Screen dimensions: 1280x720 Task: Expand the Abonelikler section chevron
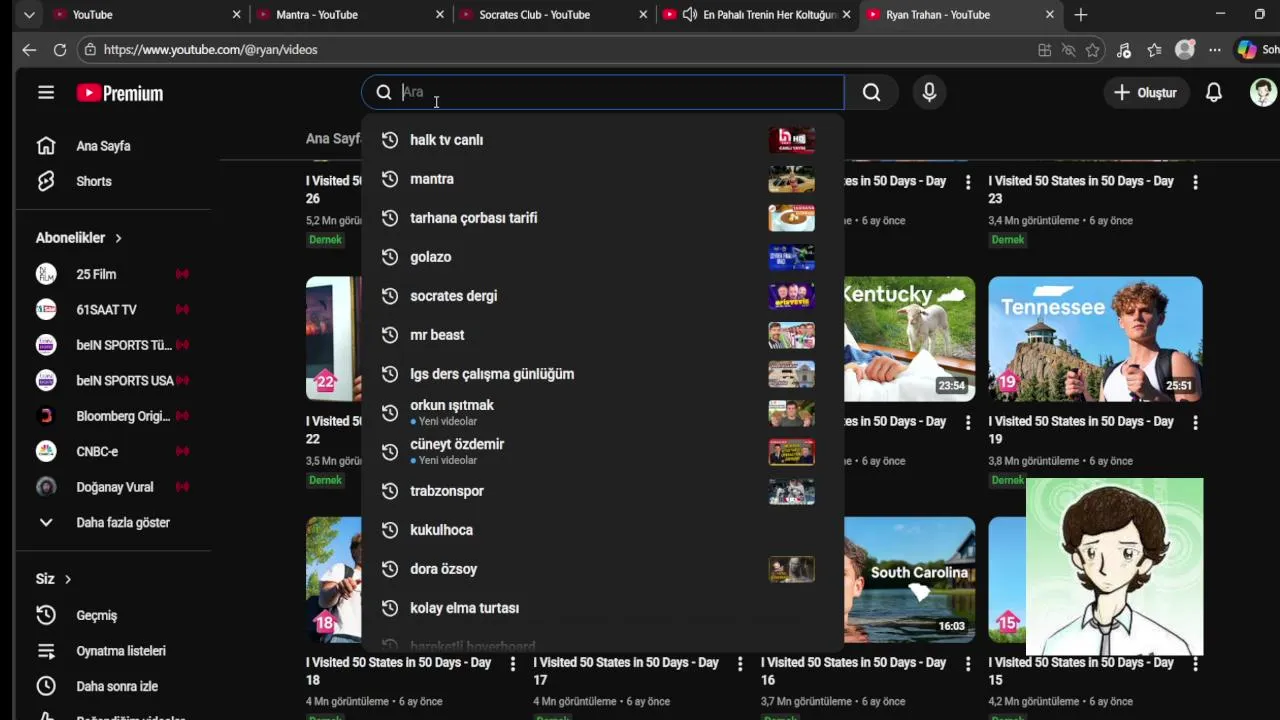click(118, 238)
